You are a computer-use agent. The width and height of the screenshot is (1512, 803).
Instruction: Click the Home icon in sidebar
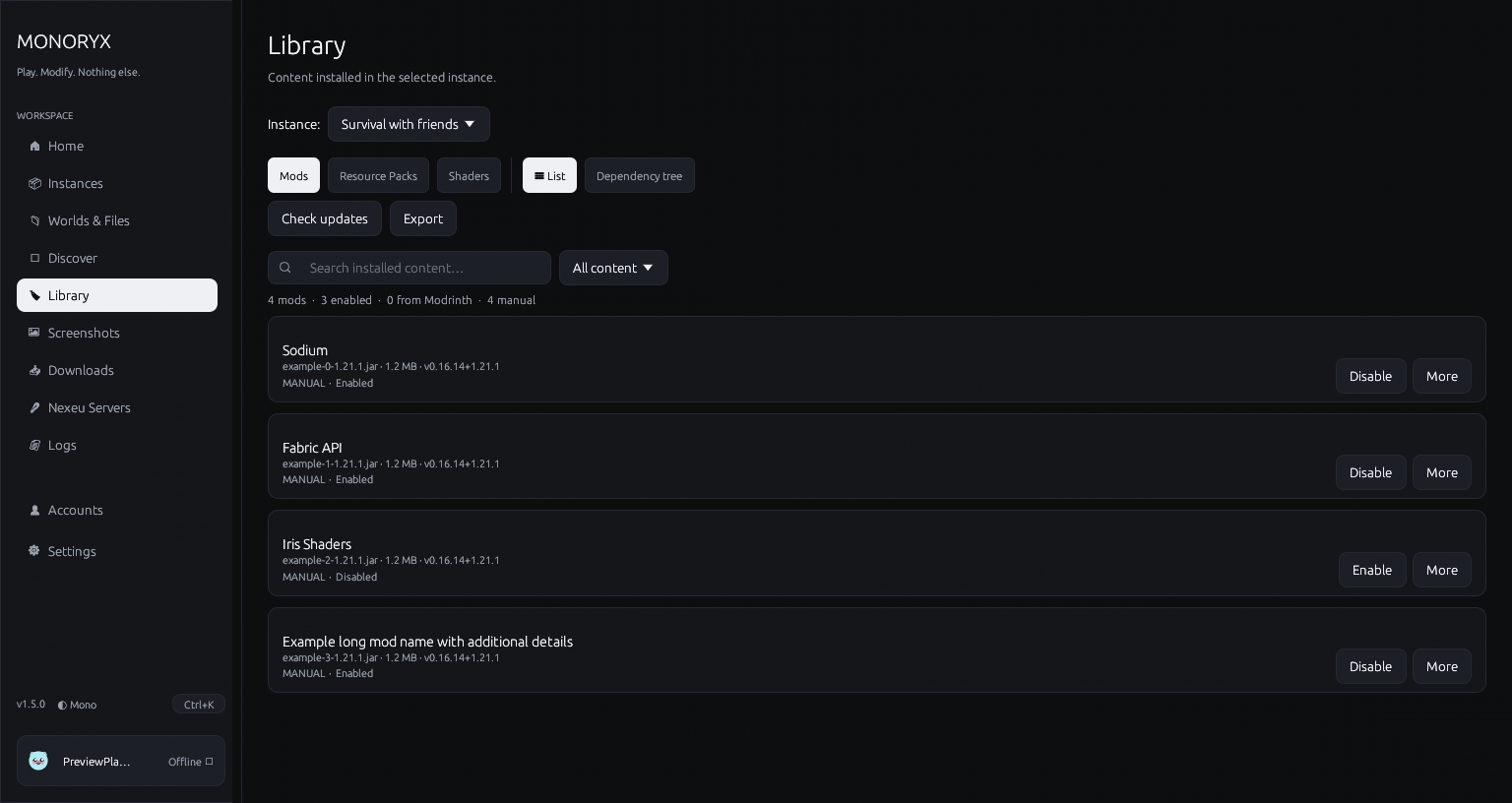[34, 146]
